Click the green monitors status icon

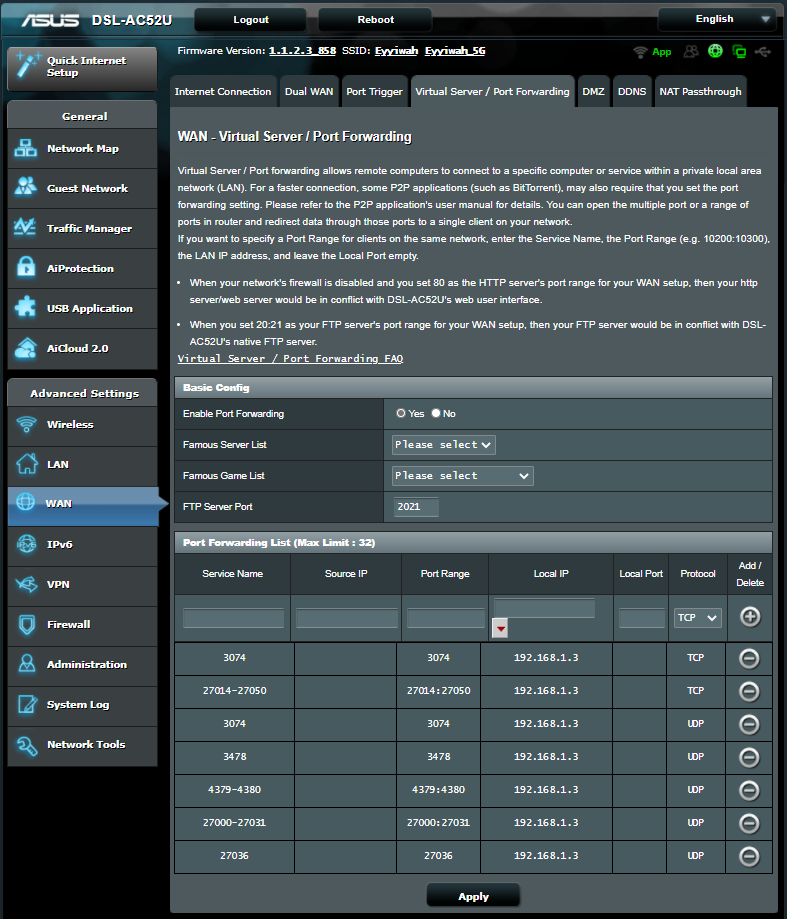click(x=739, y=52)
